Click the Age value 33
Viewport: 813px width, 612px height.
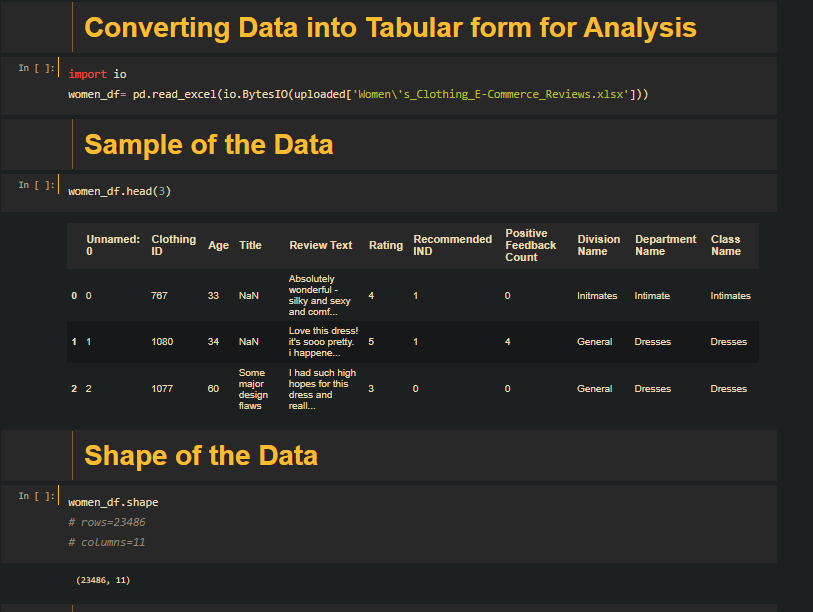click(x=213, y=296)
